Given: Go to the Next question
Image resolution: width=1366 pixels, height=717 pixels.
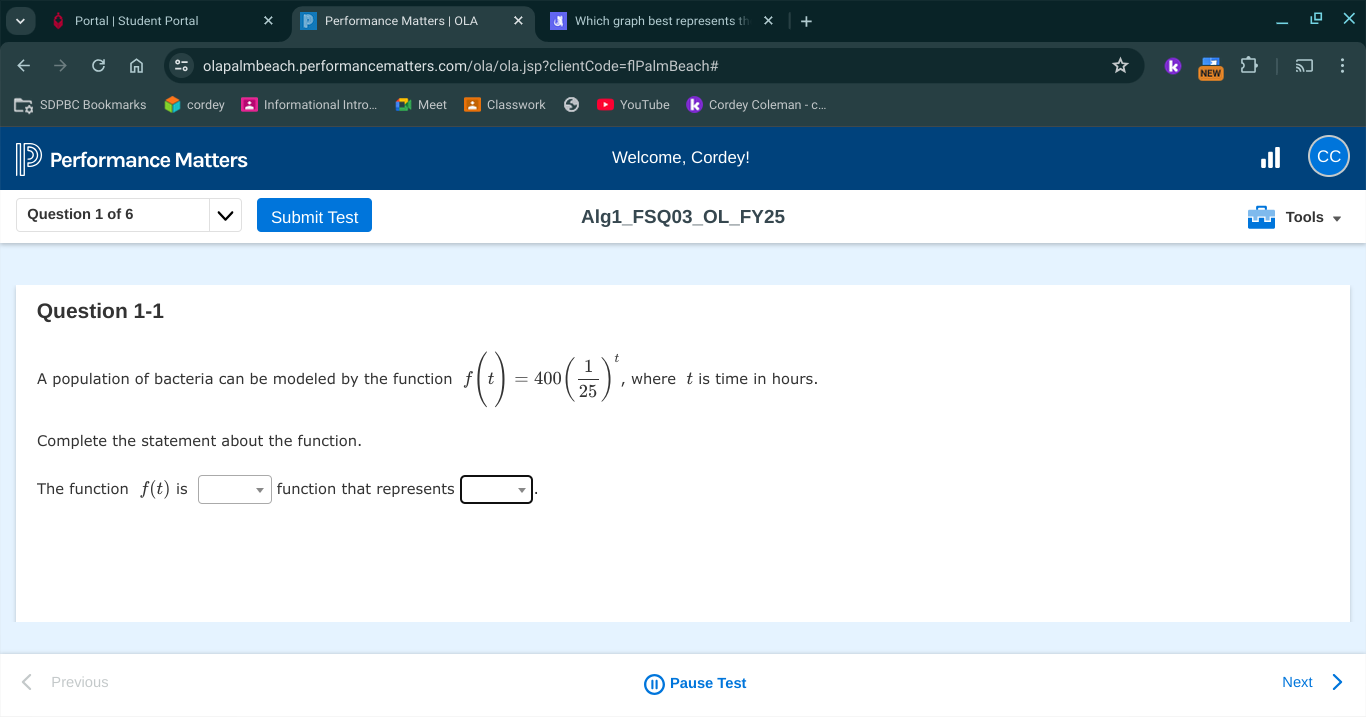Looking at the screenshot, I should coord(1313,682).
